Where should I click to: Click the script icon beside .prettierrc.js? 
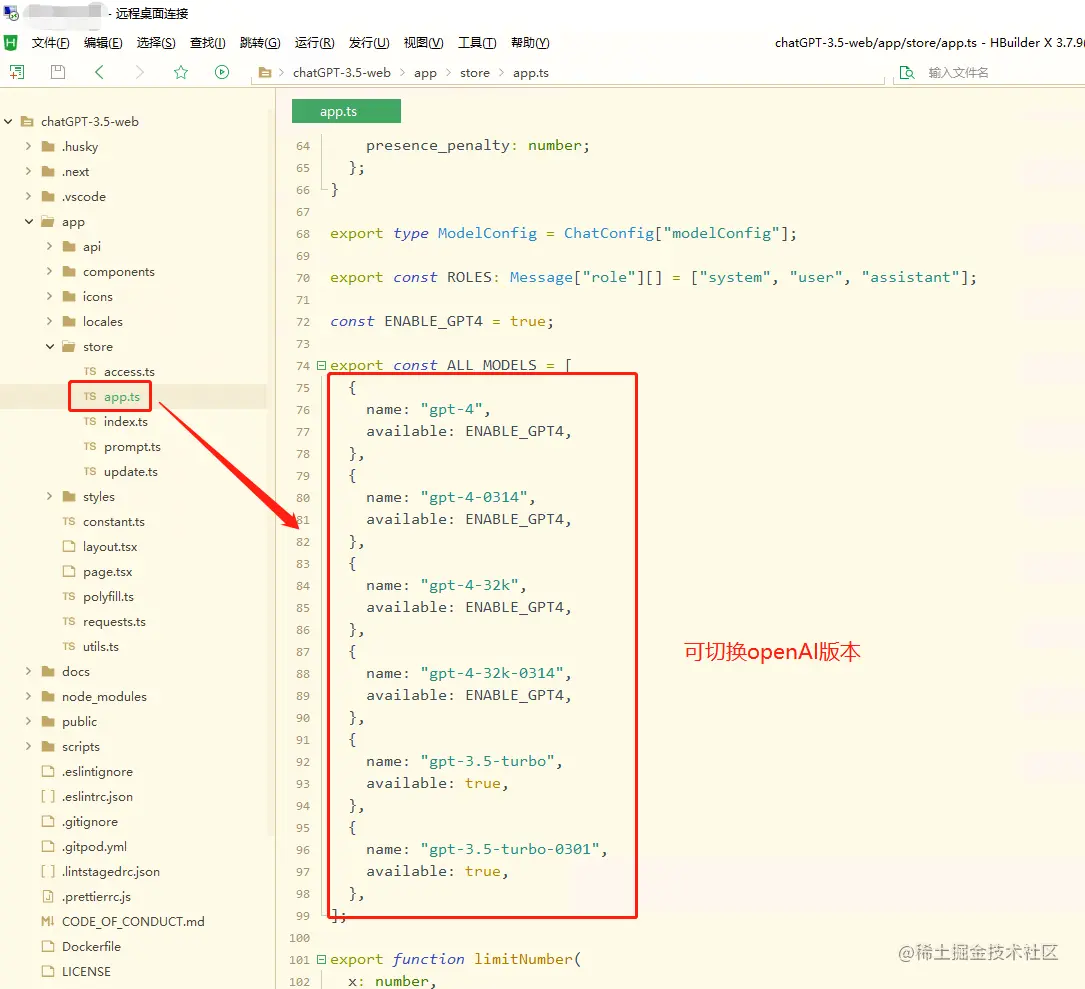pyautogui.click(x=48, y=896)
